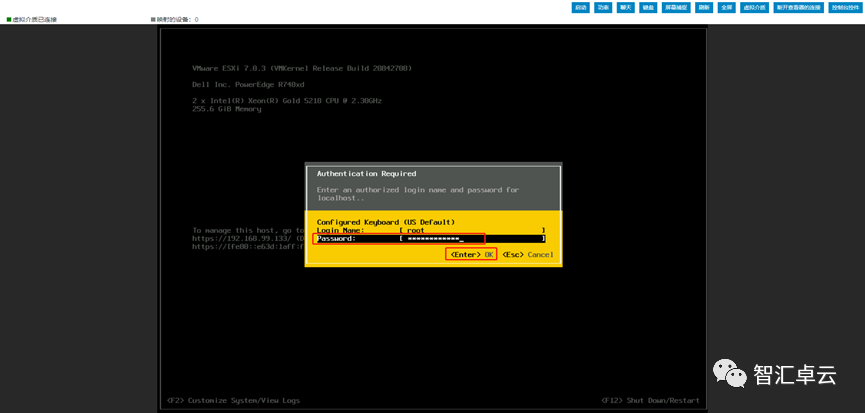The height and width of the screenshot is (413, 865).
Task: Click 断开查看器的连接 (Disconnect Viewer) button
Action: tap(798, 8)
